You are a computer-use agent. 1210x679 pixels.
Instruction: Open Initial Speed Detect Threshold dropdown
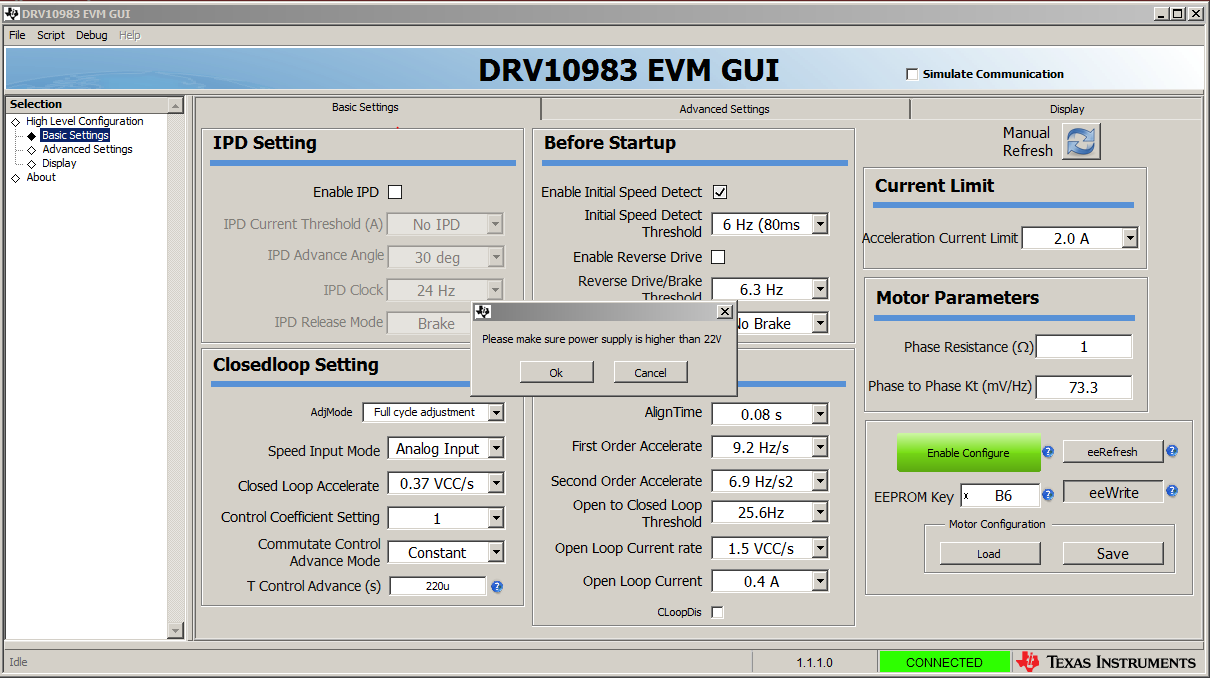click(x=820, y=224)
